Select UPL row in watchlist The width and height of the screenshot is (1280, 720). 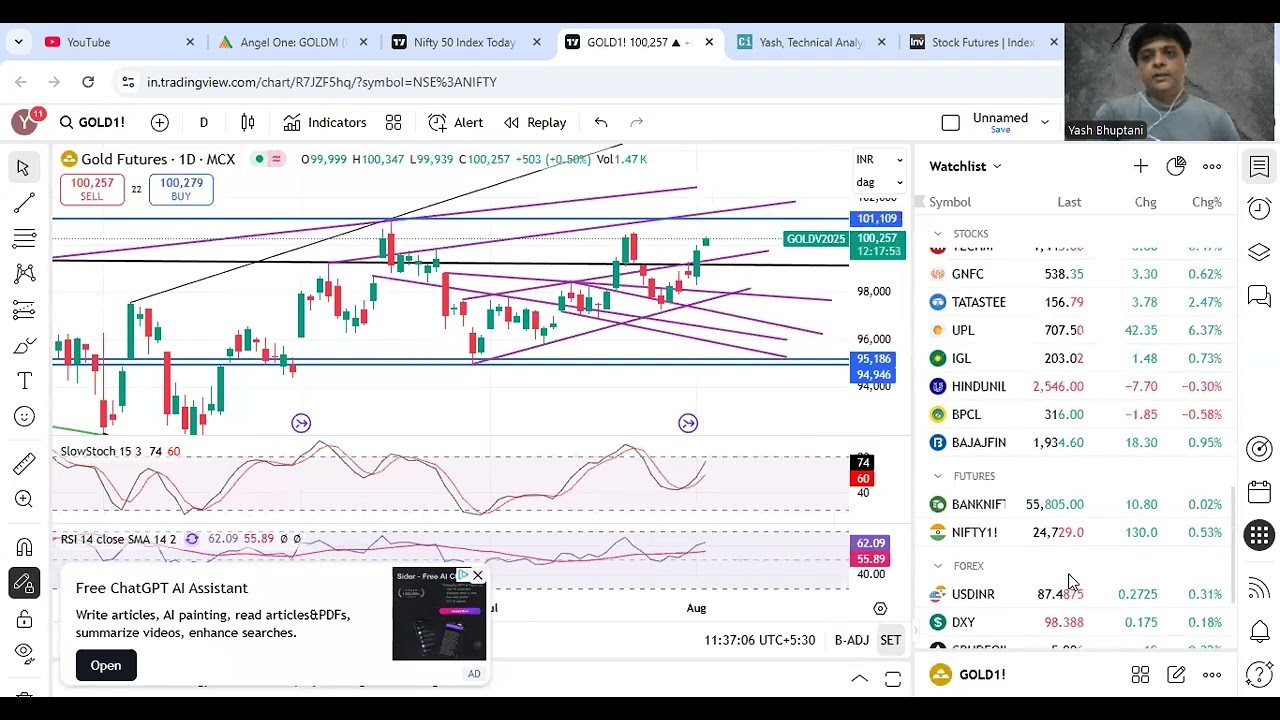tap(1076, 330)
